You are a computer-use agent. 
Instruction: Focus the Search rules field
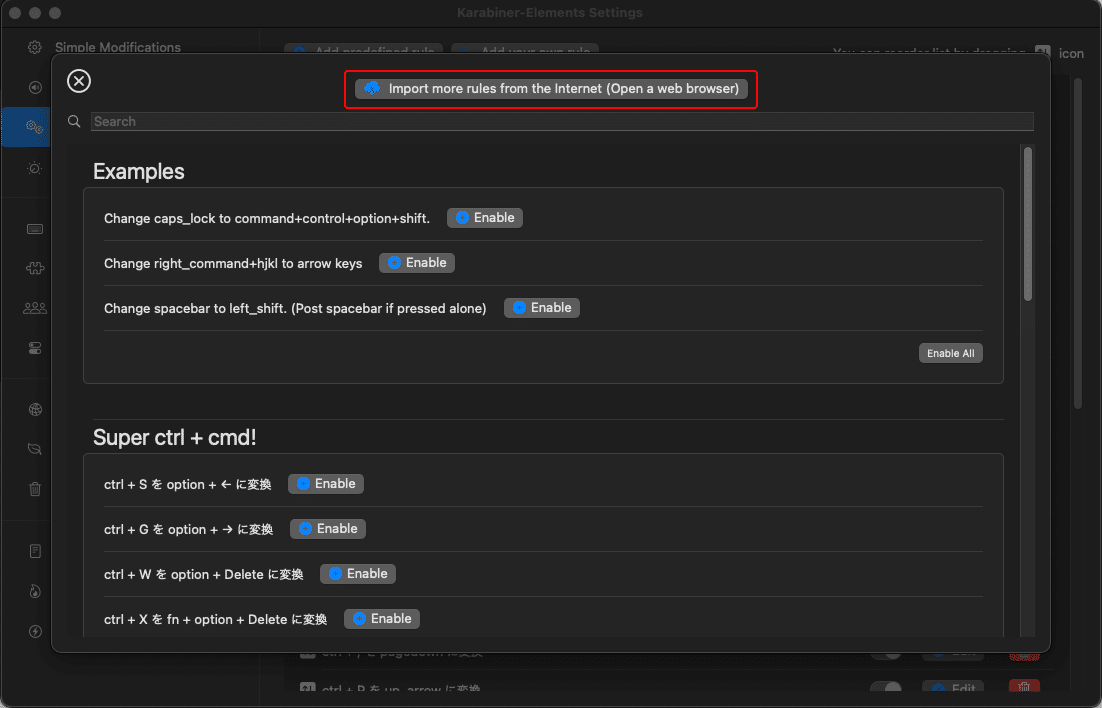click(562, 122)
